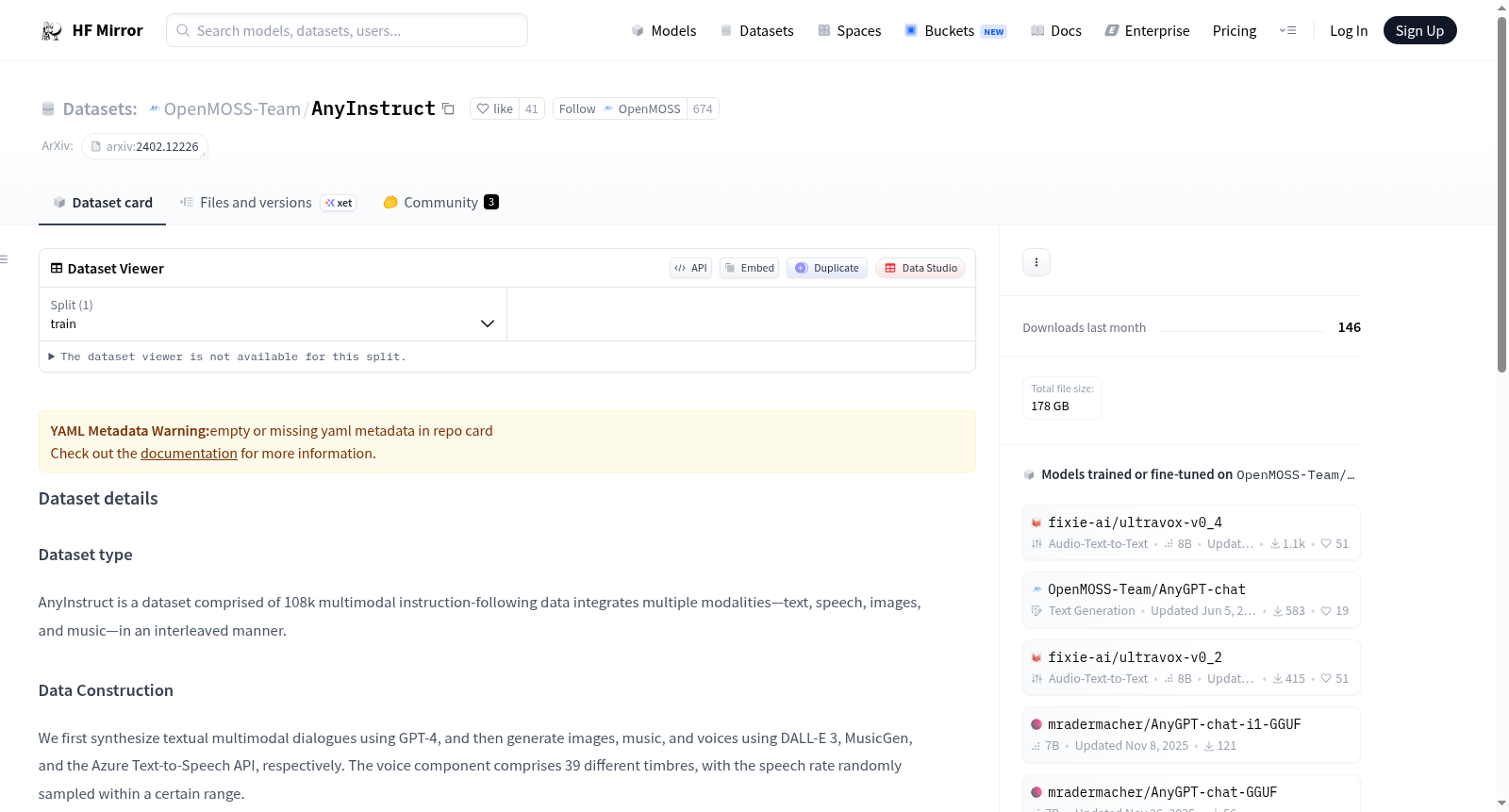Expand the more navigation menu icon

1287,31
